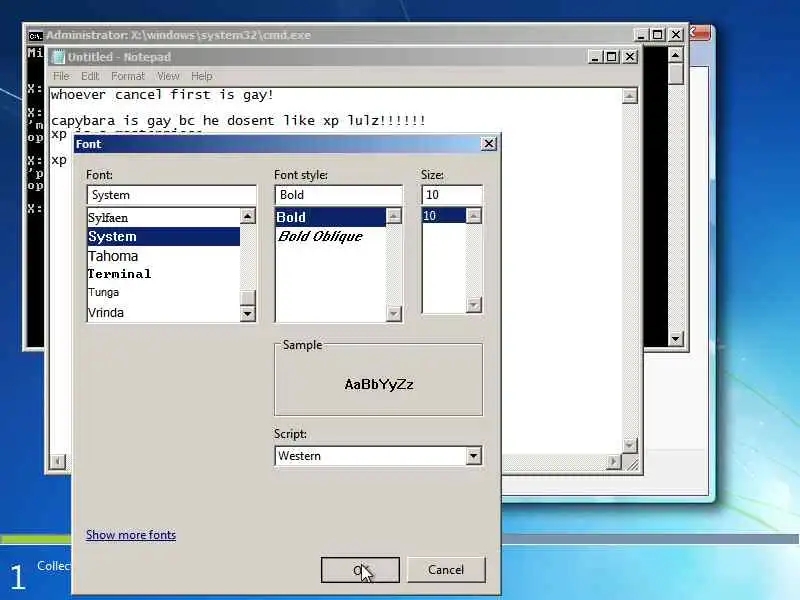This screenshot has width=800, height=600.
Task: Open Notepad's File menu
Action: (x=61, y=76)
